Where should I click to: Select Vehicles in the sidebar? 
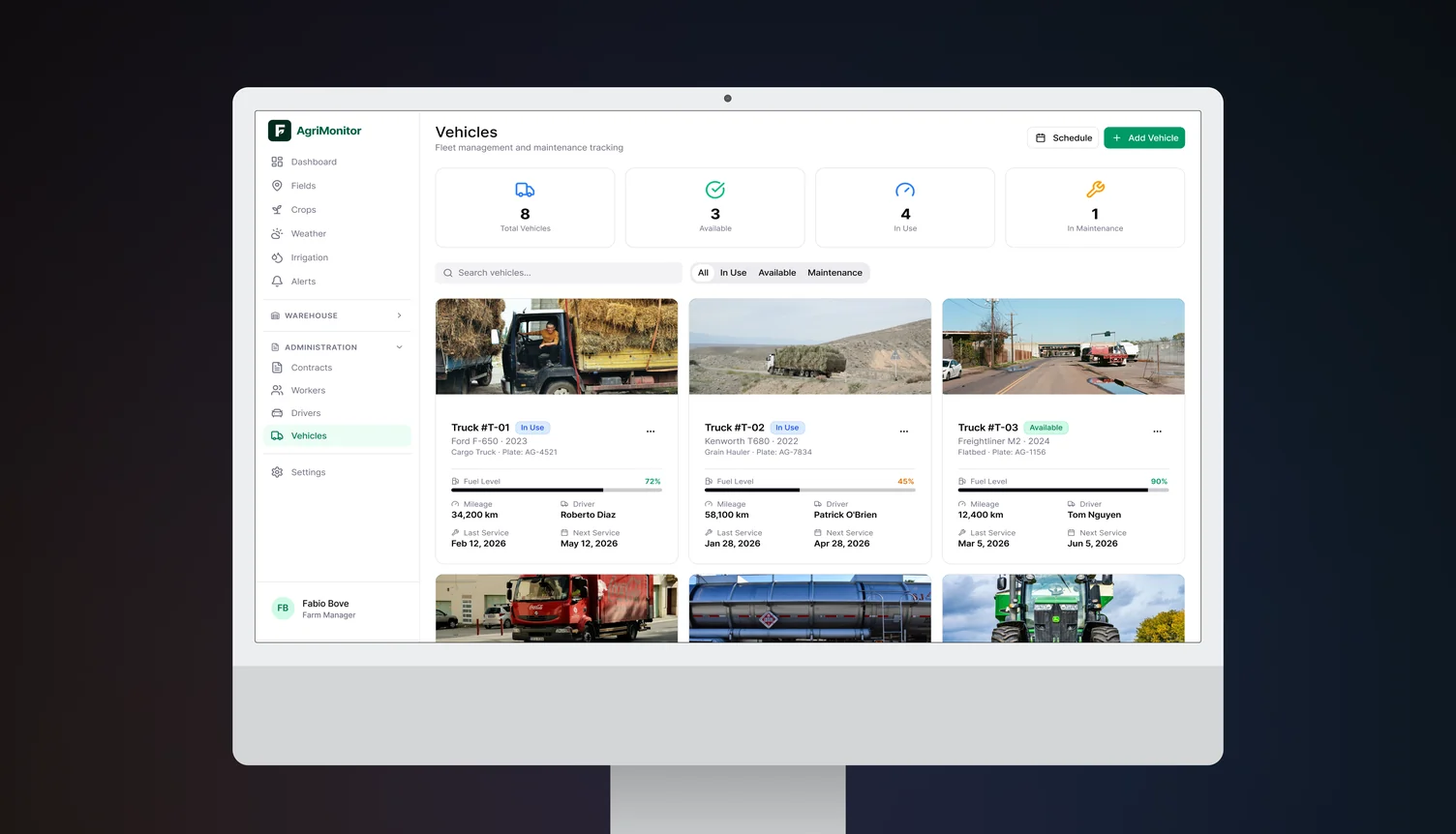pyautogui.click(x=337, y=436)
